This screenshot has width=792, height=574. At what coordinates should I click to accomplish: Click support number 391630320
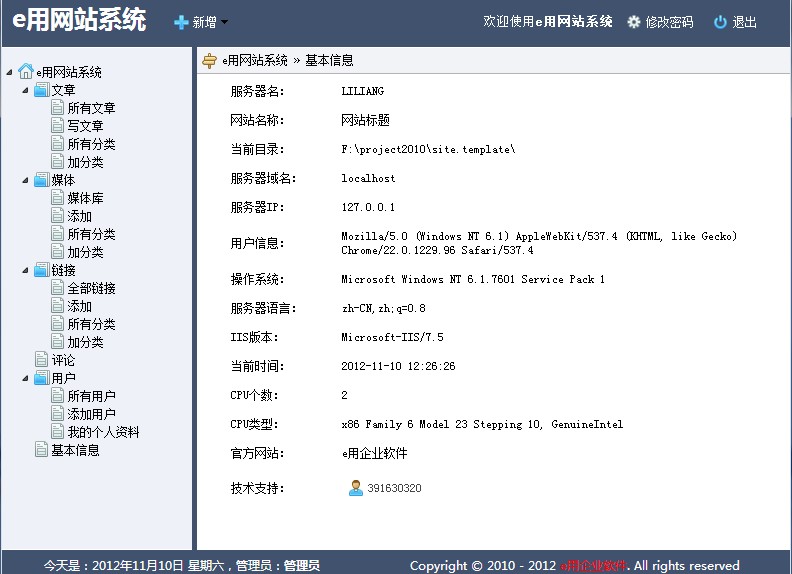tap(394, 488)
